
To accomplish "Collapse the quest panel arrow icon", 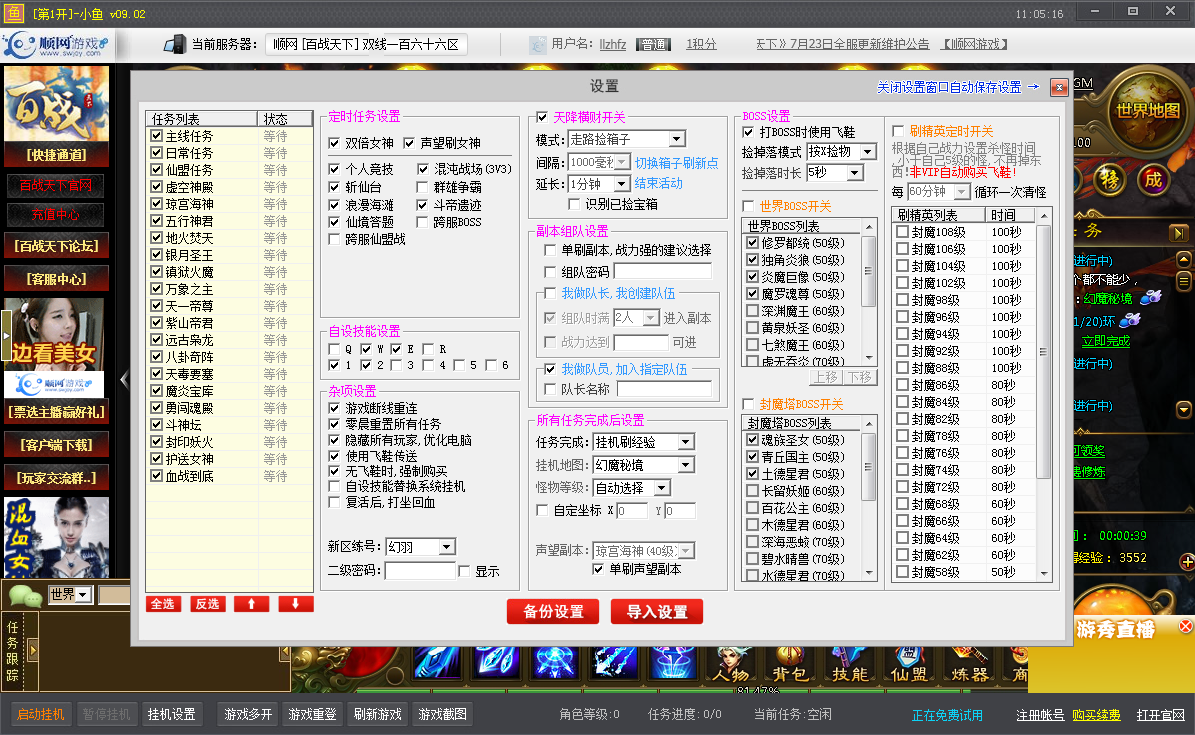I will coord(1178,233).
